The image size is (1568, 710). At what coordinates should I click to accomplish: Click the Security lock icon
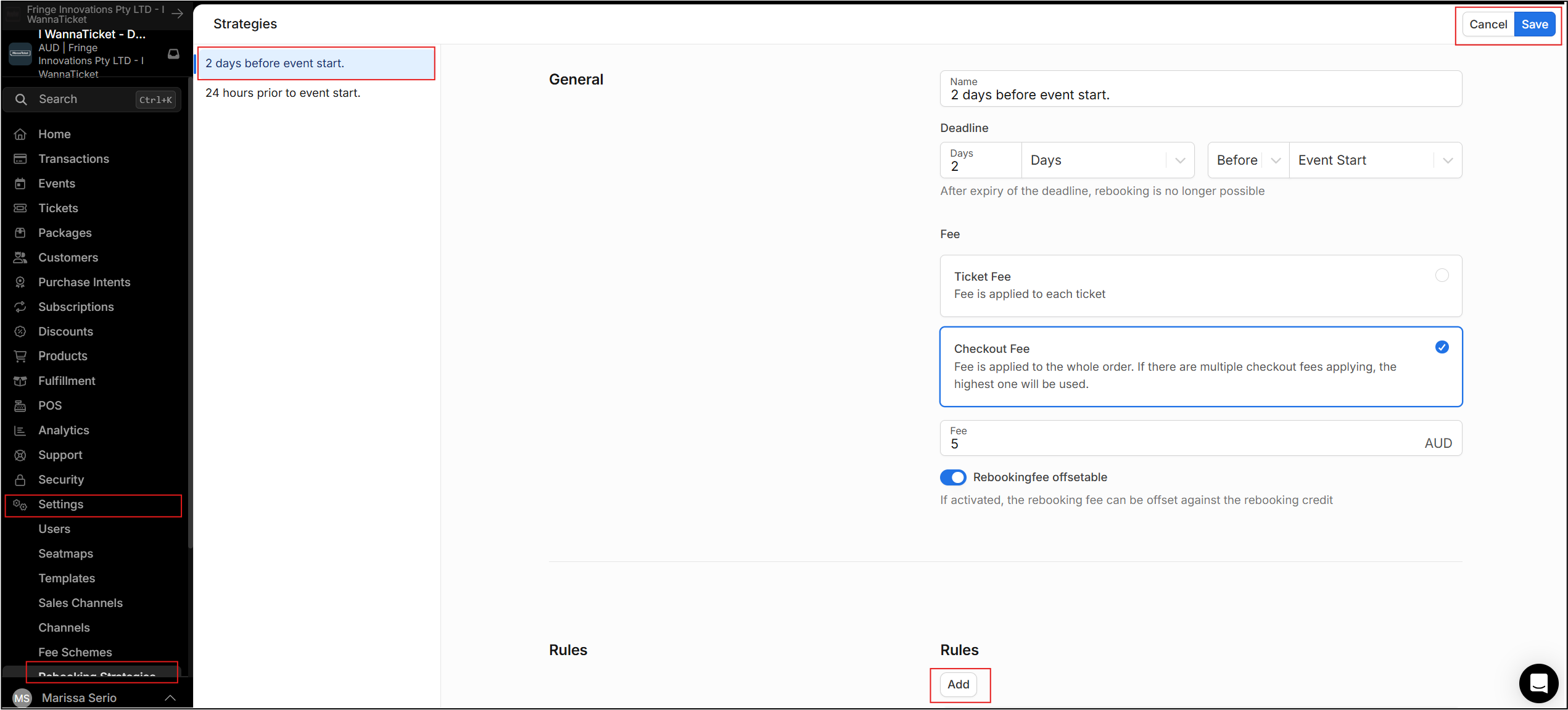point(20,480)
